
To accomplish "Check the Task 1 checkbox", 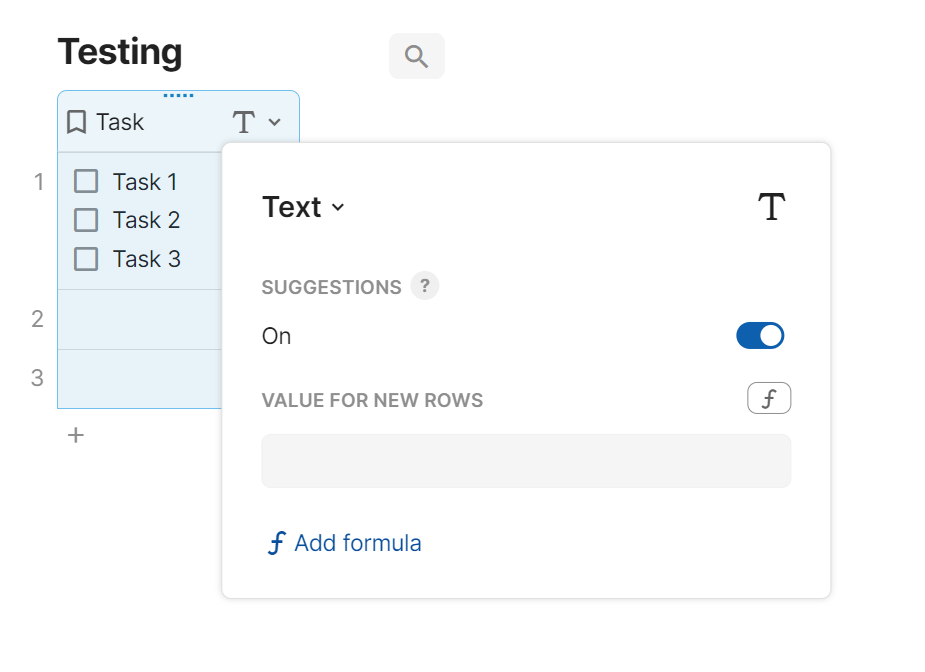I will click(87, 182).
